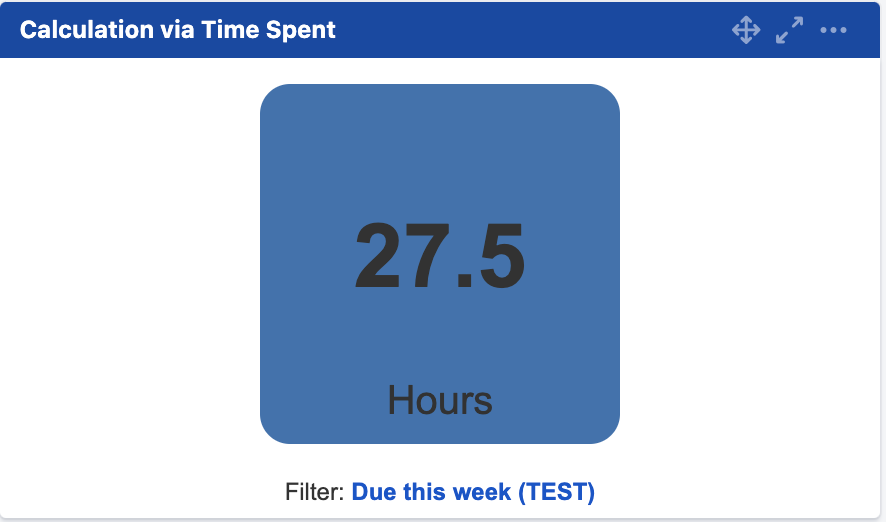
Task: Click the move gadget crosshair icon
Action: (746, 30)
